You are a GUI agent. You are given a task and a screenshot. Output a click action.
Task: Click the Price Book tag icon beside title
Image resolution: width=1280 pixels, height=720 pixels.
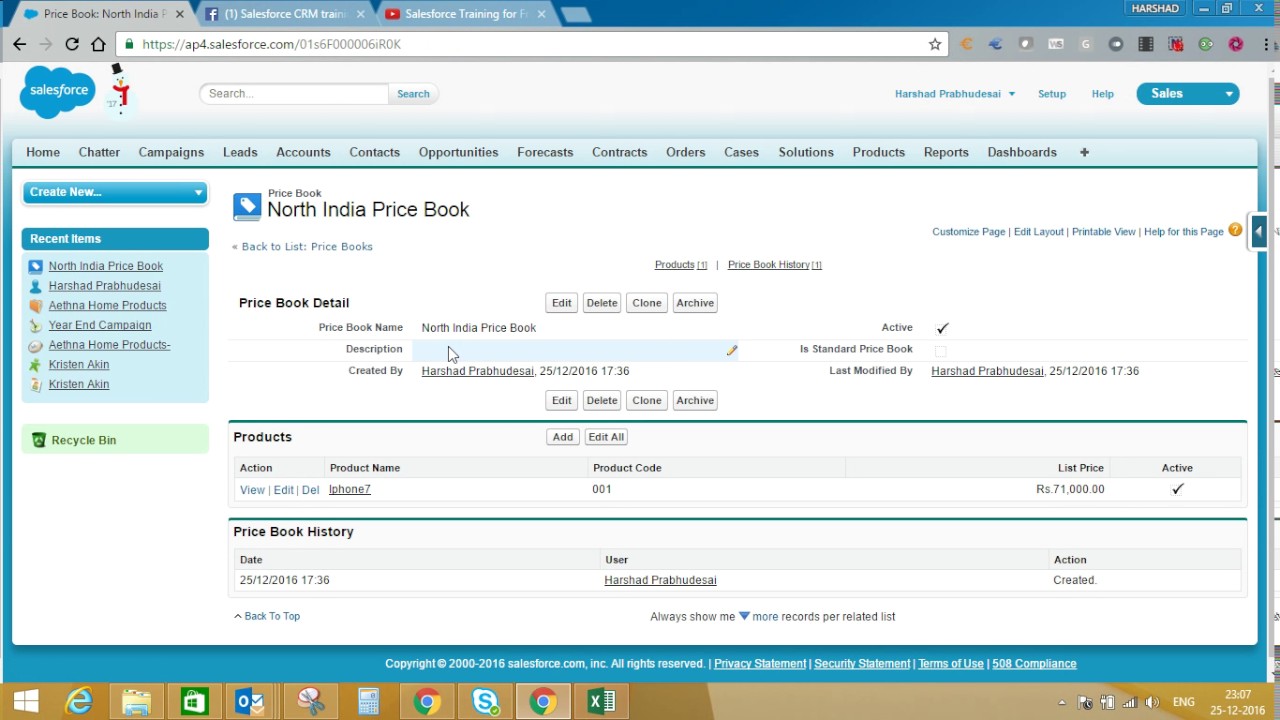tap(246, 206)
